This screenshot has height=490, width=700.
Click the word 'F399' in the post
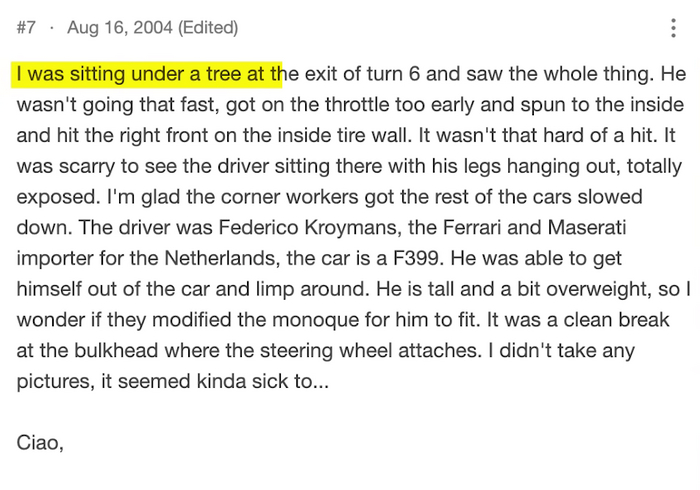(x=418, y=258)
